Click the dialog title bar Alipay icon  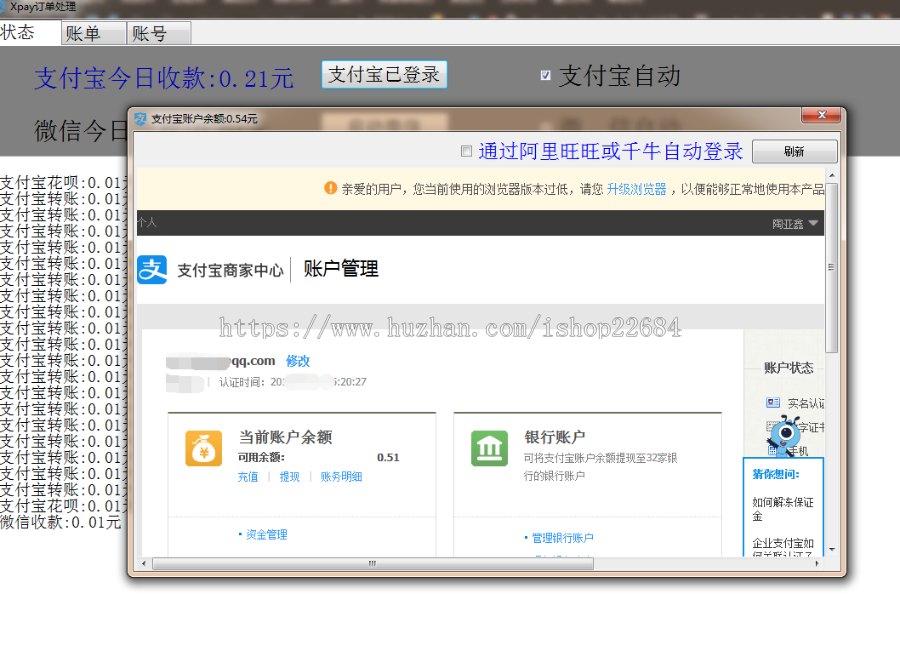141,119
